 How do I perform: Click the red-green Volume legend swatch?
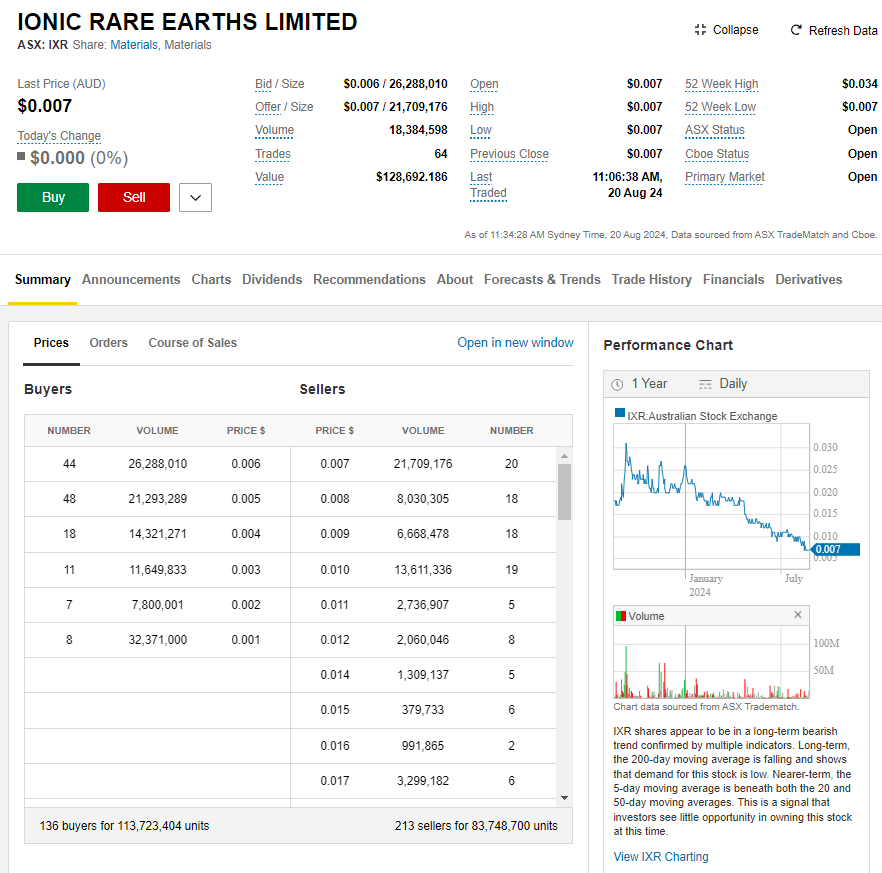[x=621, y=616]
